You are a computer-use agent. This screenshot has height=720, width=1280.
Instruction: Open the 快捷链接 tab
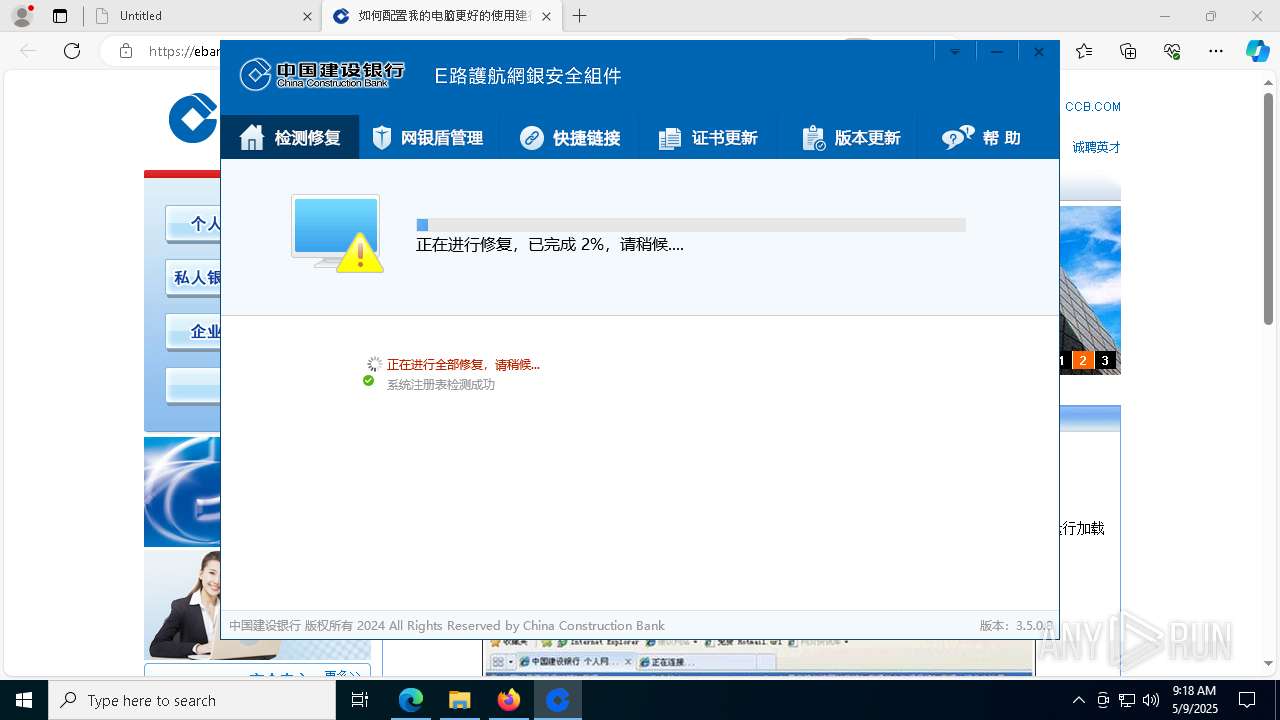click(570, 138)
